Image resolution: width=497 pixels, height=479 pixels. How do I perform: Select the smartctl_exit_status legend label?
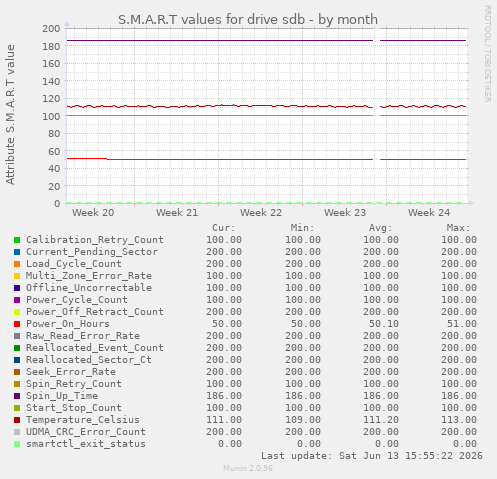coord(86,444)
